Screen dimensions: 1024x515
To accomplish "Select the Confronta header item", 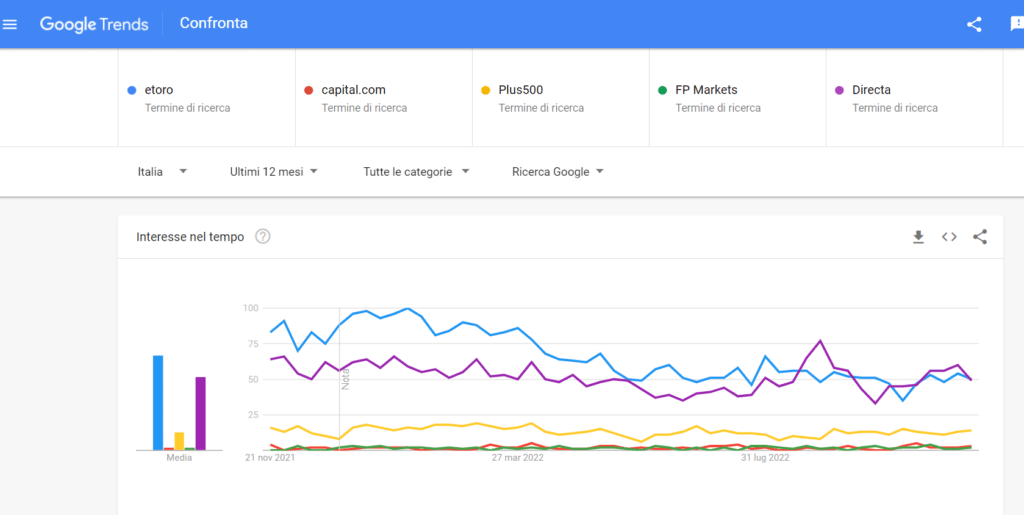I will tap(214, 23).
